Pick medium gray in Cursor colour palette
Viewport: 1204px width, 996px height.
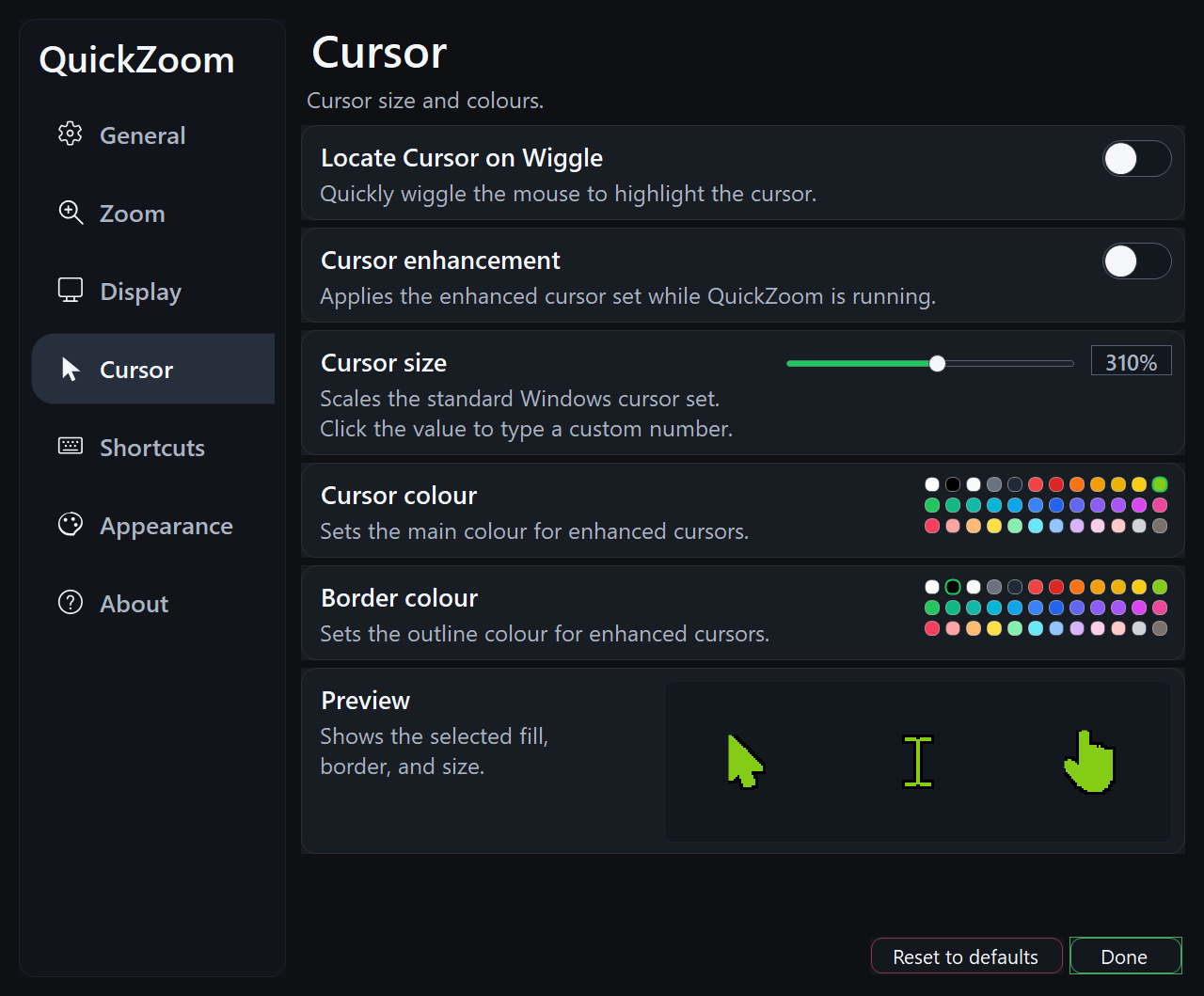994,484
